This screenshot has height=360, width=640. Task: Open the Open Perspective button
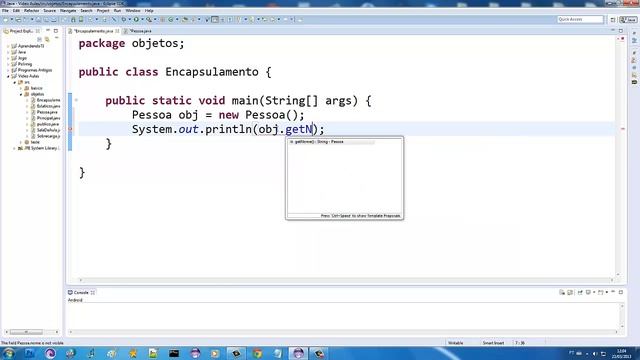pyautogui.click(x=613, y=20)
